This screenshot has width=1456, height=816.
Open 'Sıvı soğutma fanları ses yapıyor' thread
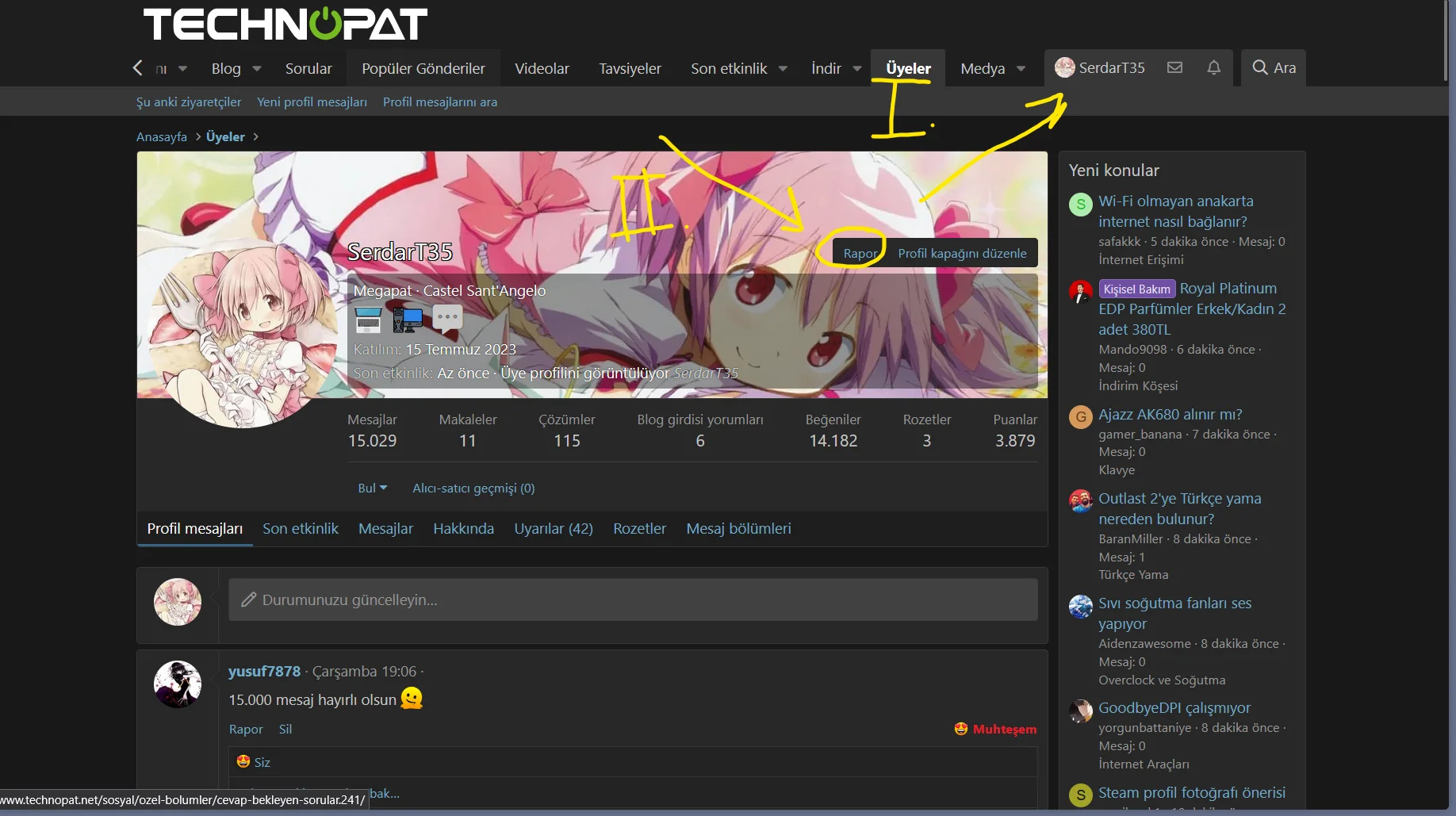[x=1174, y=614]
